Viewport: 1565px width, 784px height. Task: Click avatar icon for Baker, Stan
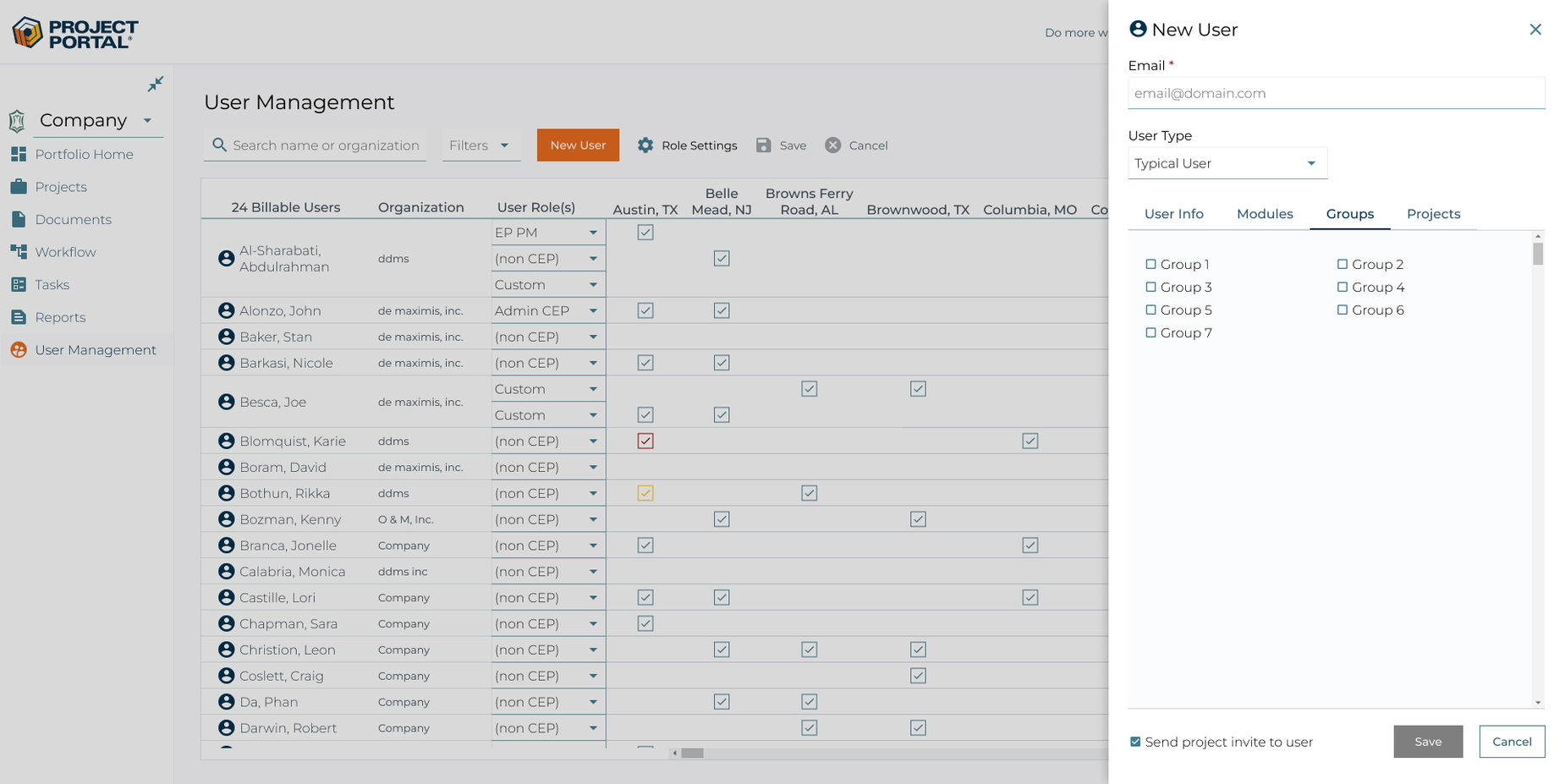point(226,337)
